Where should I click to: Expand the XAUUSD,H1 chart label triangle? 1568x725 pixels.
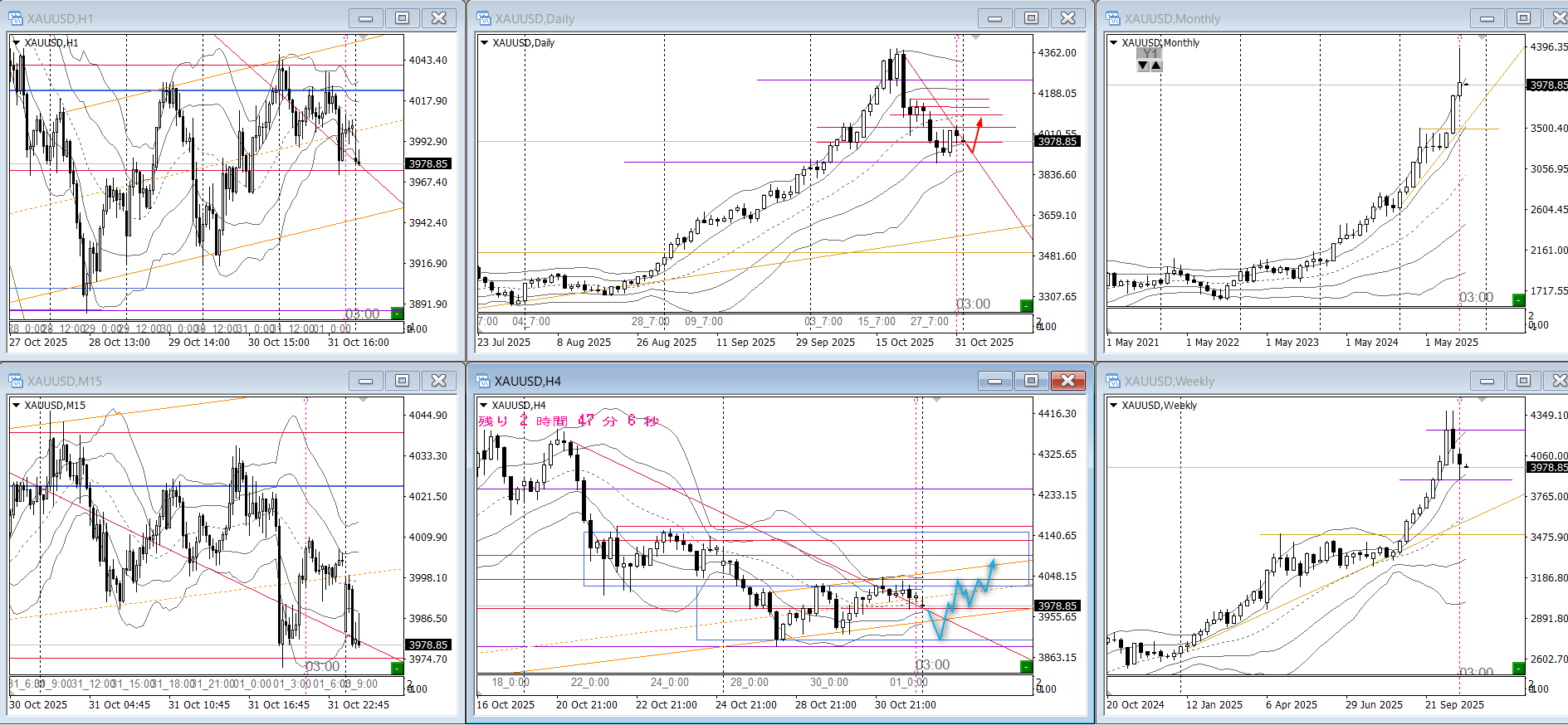[x=16, y=42]
